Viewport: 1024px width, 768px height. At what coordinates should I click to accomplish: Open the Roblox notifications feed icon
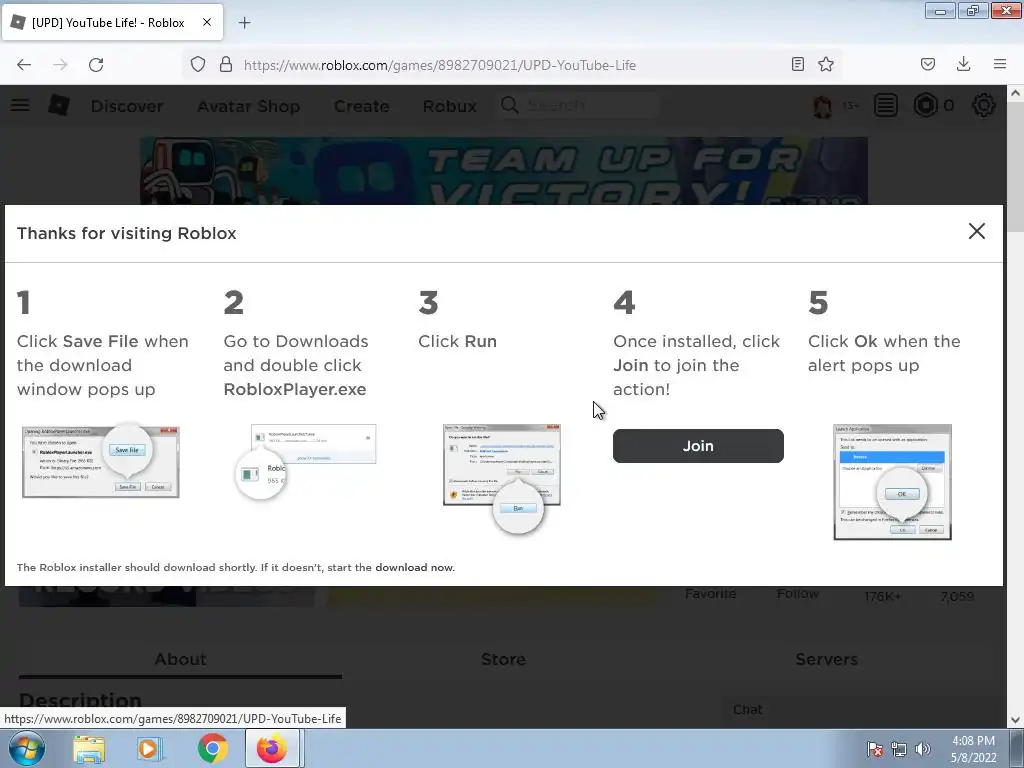pyautogui.click(x=886, y=105)
